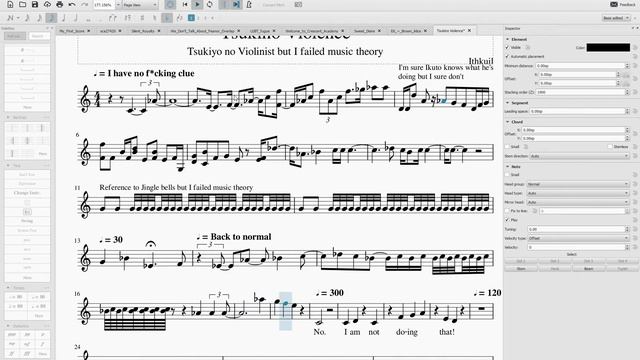The width and height of the screenshot is (640, 360).
Task: Open the Velocity type dropdown
Action: 578,238
